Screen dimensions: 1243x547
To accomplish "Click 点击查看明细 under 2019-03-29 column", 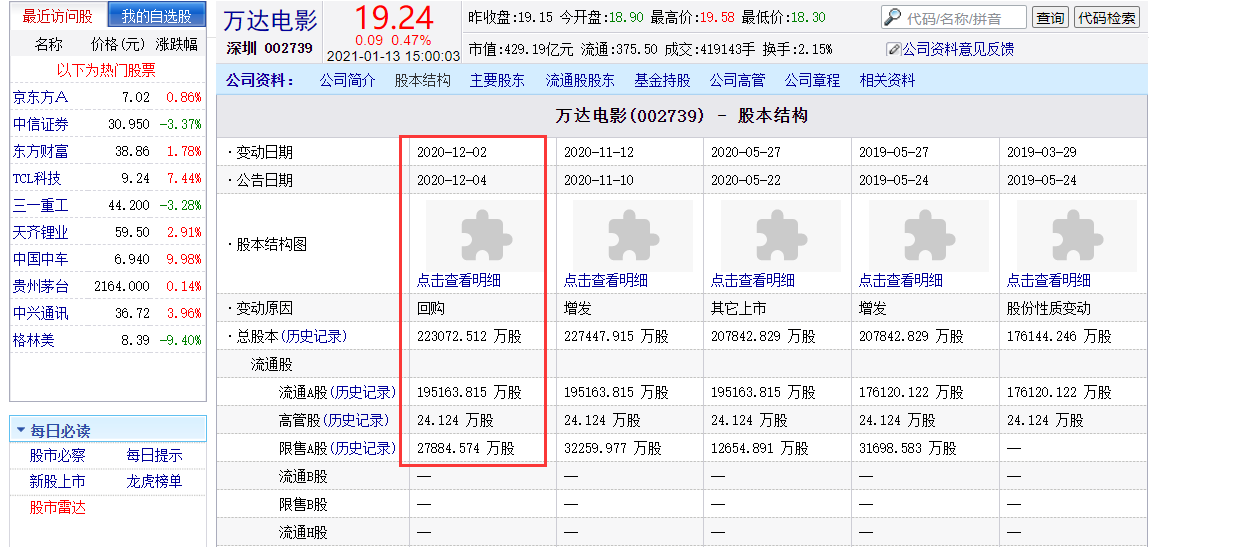I will [1049, 281].
